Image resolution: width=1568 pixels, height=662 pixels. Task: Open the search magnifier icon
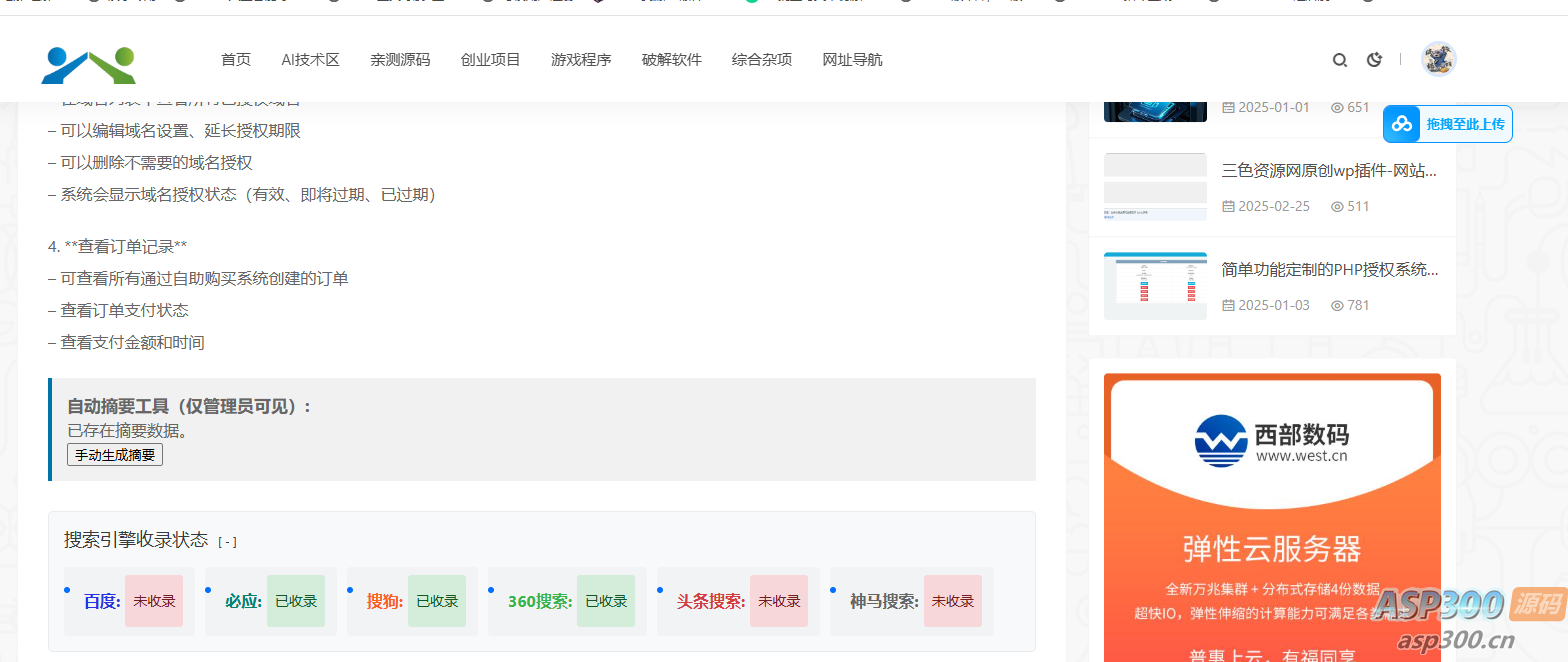1339,60
